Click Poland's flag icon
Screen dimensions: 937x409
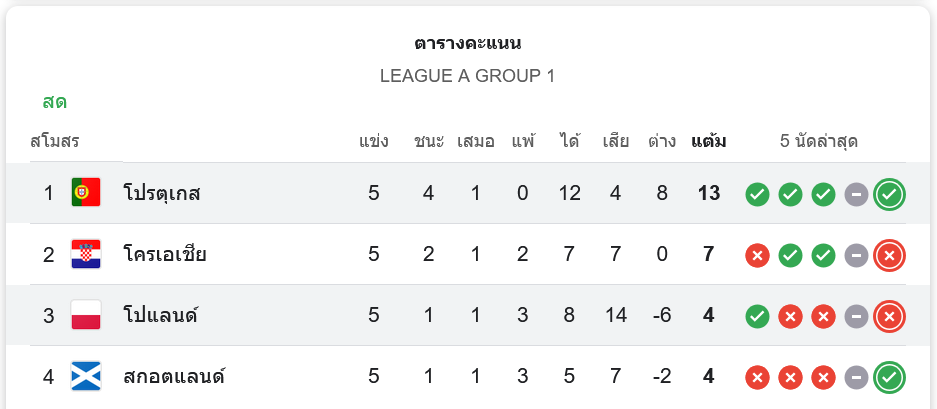pos(86,316)
